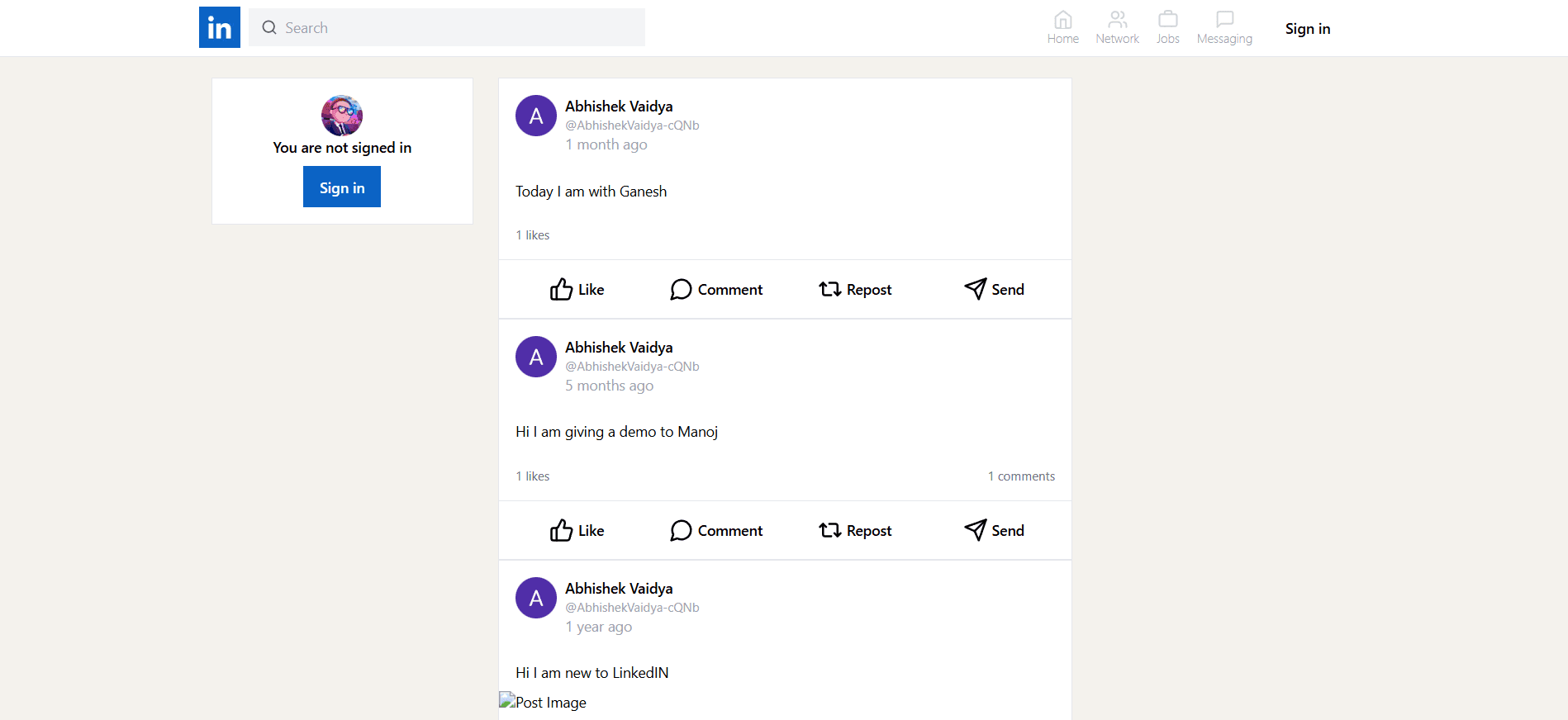Open the '1 likes' count on Ganesh post
The height and width of the screenshot is (720, 1568).
[533, 235]
